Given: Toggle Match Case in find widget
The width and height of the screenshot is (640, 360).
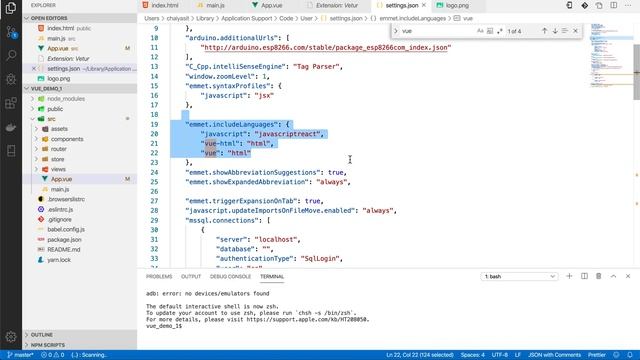Looking at the screenshot, I should tap(480, 31).
